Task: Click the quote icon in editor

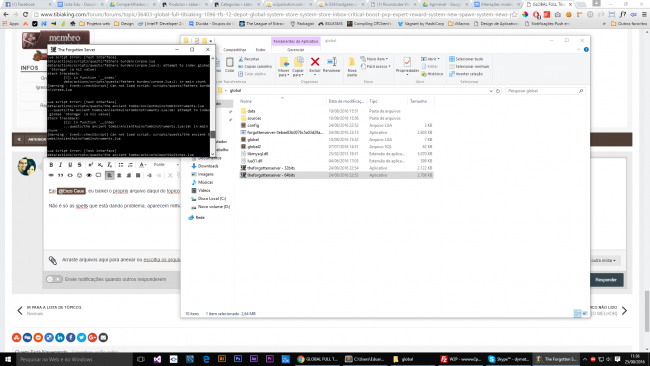Action: click(61, 175)
